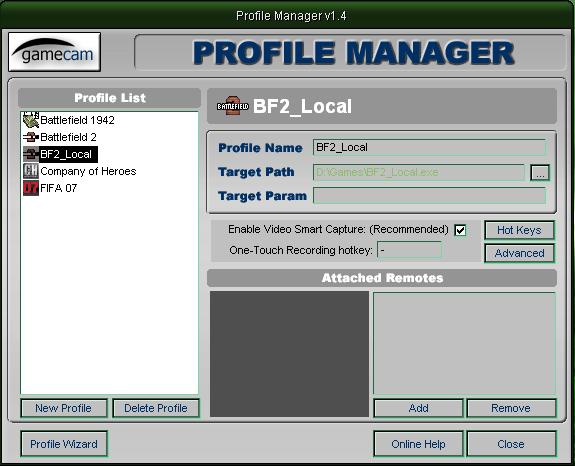Image resolution: width=575 pixels, height=466 pixels.
Task: Click the One-Touch Recording hotkey field
Action: tap(409, 250)
